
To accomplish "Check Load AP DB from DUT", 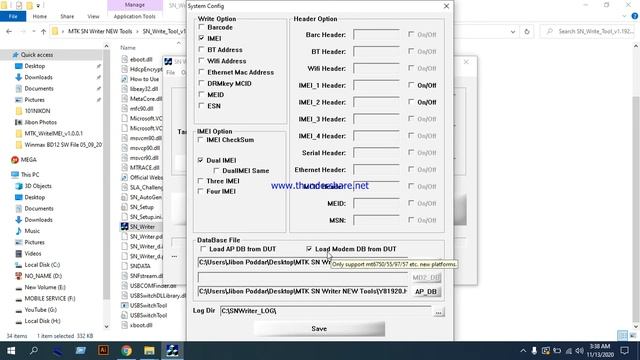I will tap(203, 249).
